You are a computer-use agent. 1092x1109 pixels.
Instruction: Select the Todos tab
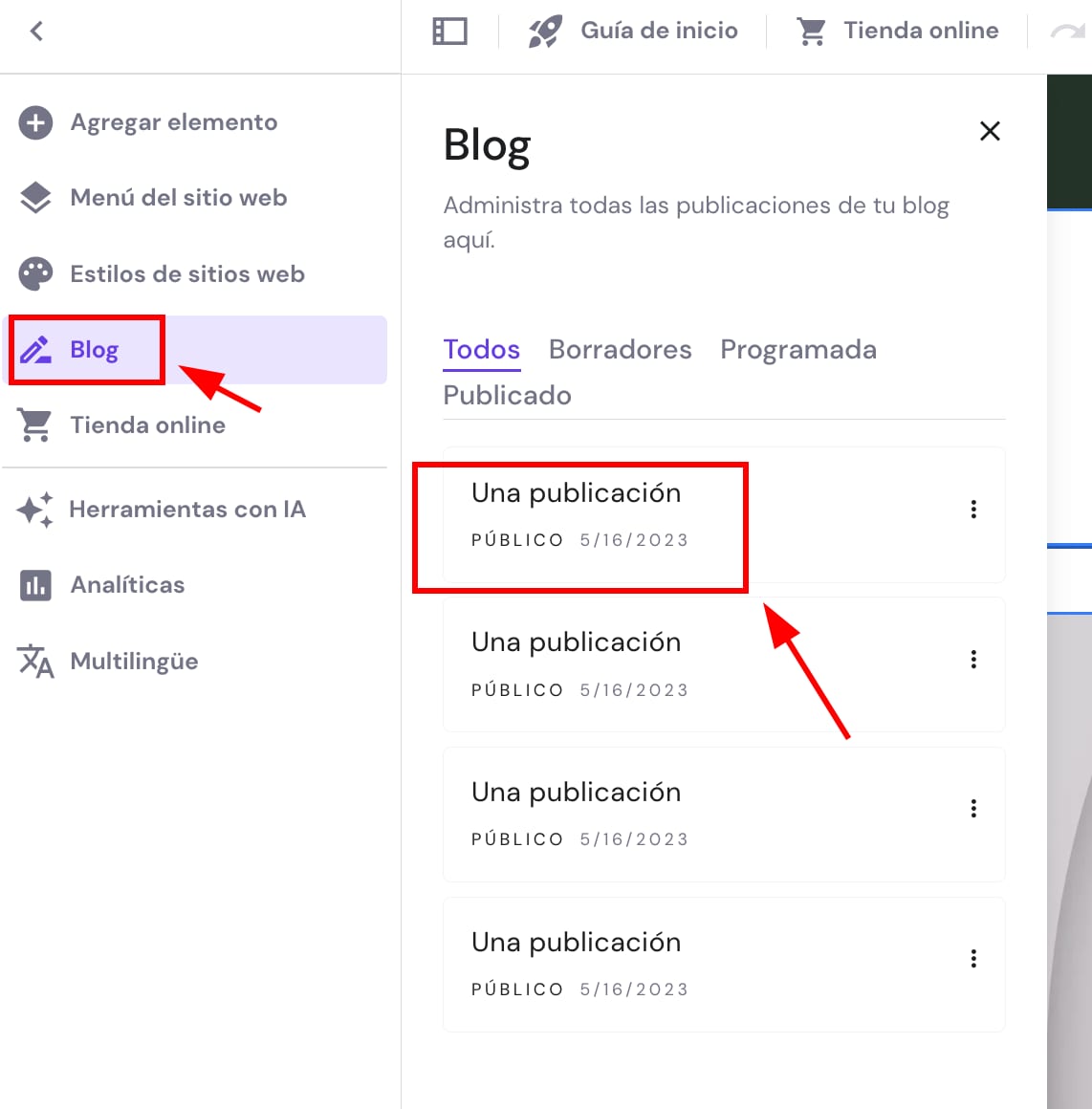[481, 350]
